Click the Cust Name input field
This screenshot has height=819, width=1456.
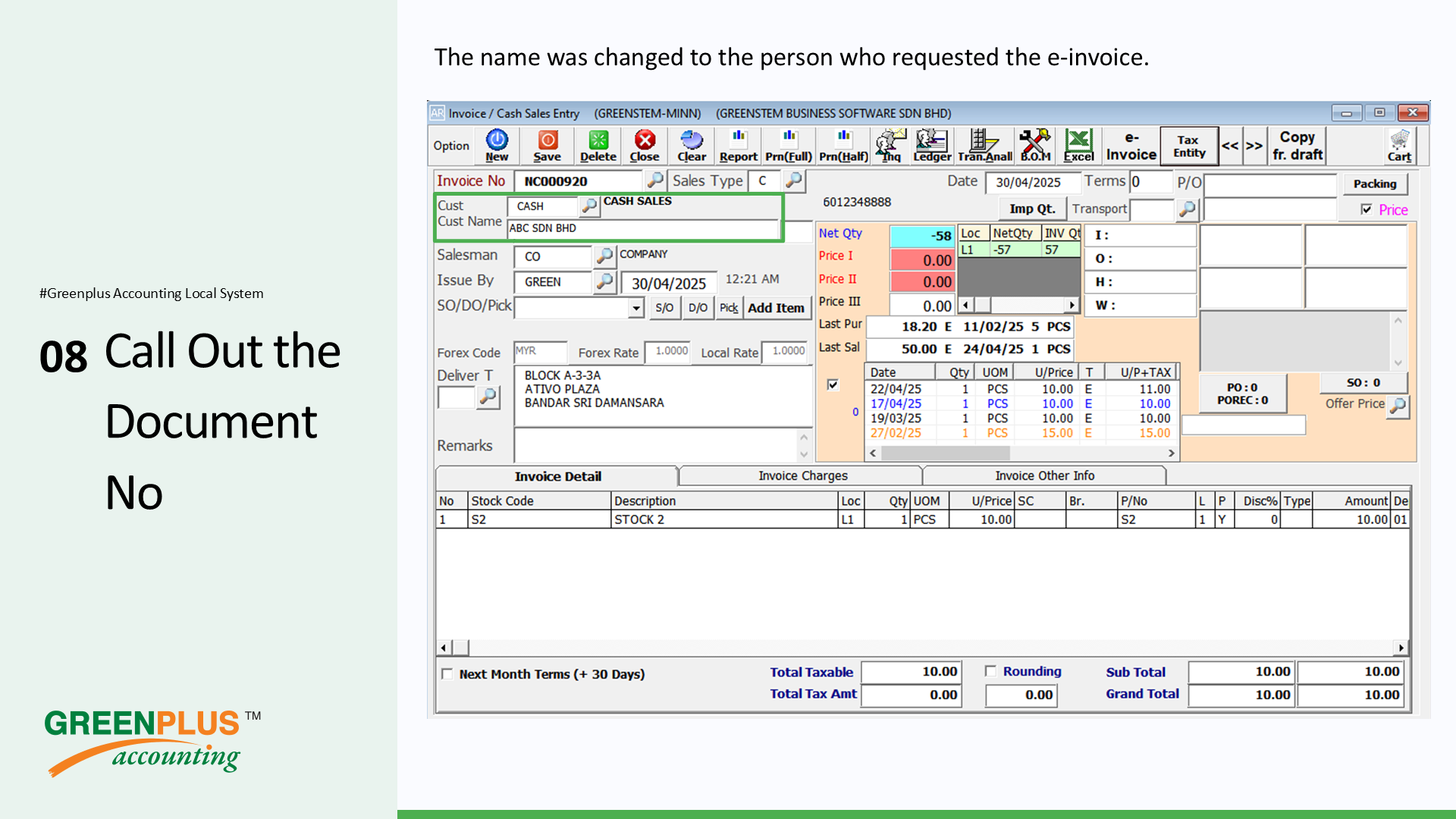click(643, 228)
